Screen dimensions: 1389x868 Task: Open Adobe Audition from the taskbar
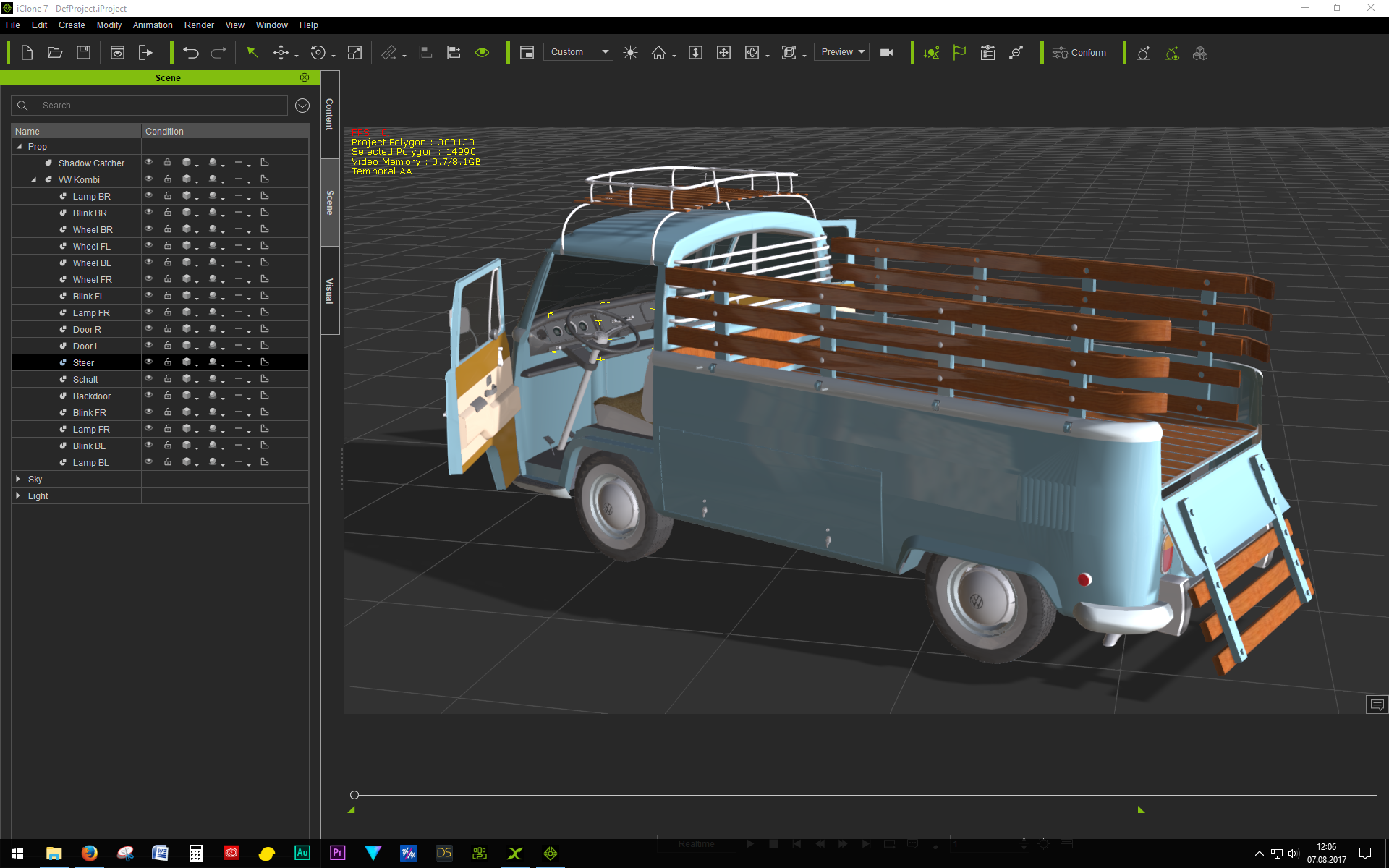tap(302, 854)
